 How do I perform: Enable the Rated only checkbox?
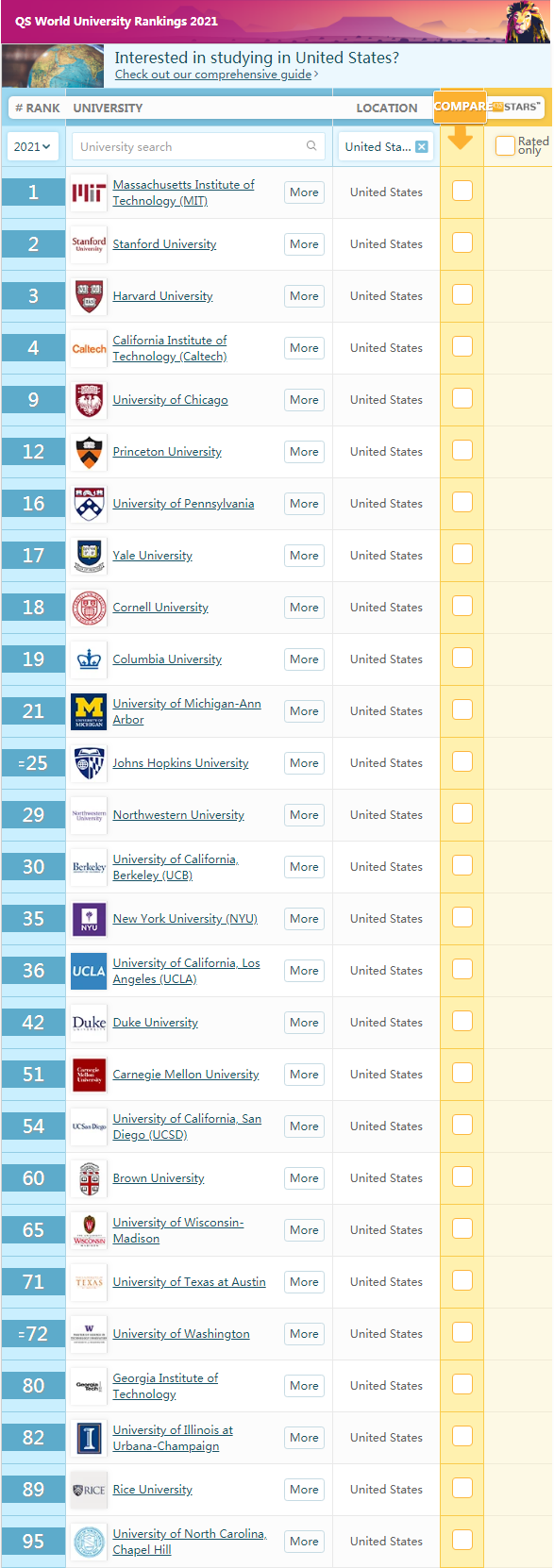point(505,145)
